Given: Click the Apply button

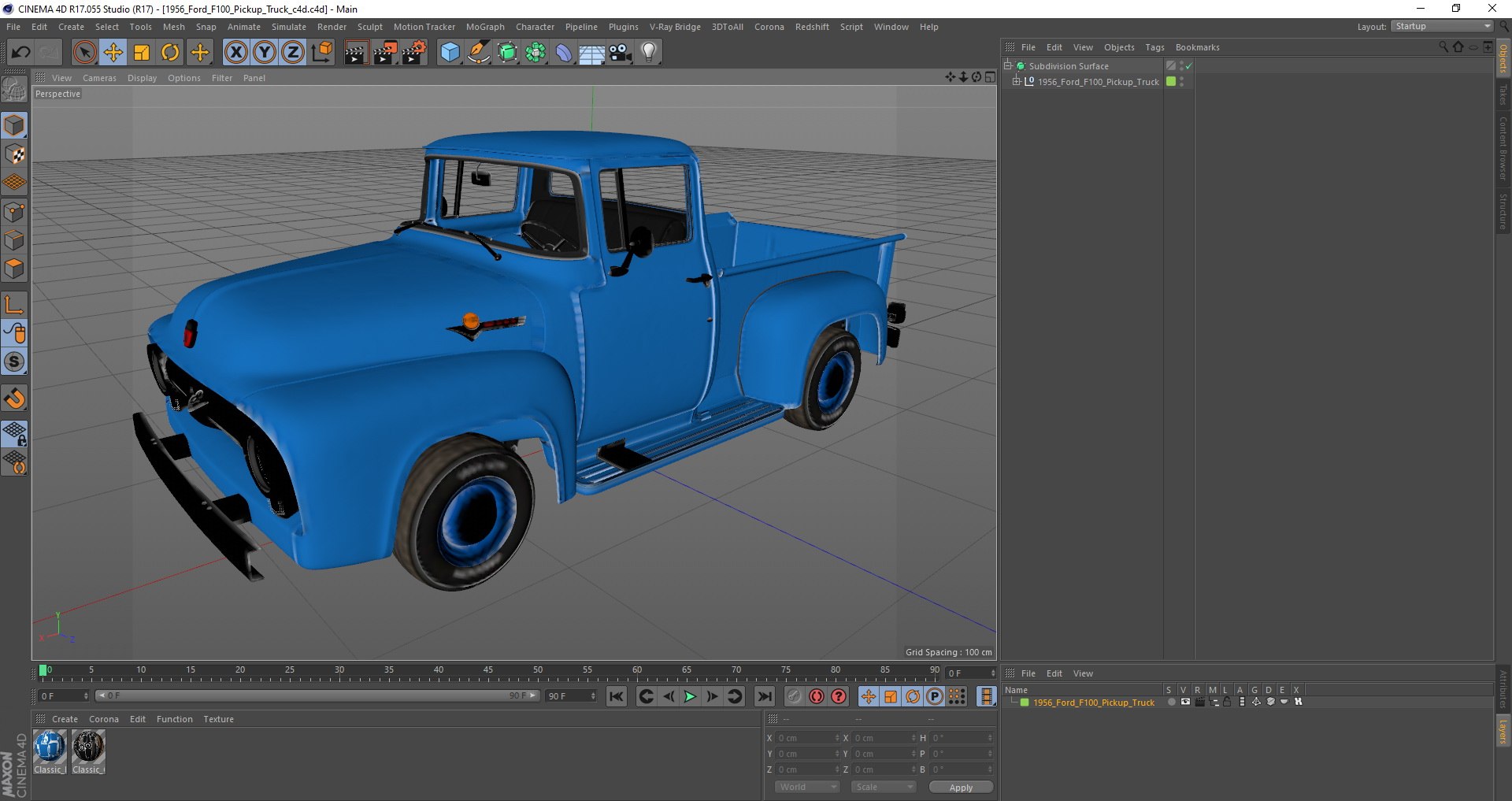Looking at the screenshot, I should tap(961, 787).
